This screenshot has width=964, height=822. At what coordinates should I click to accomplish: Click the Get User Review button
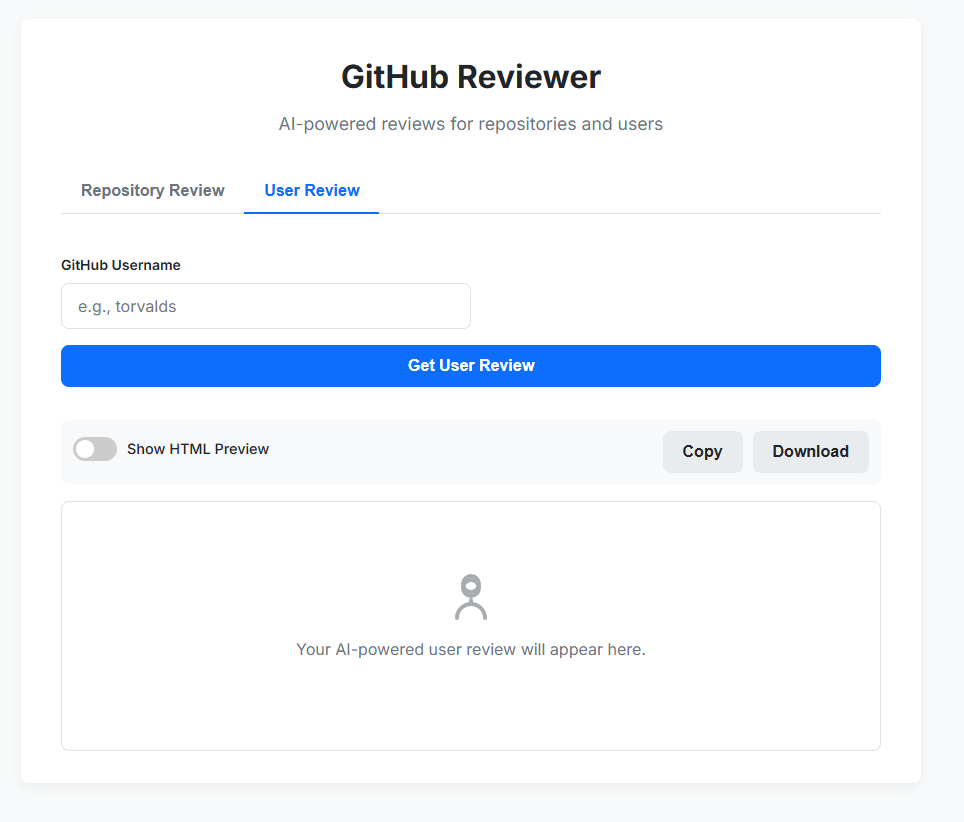pos(470,366)
